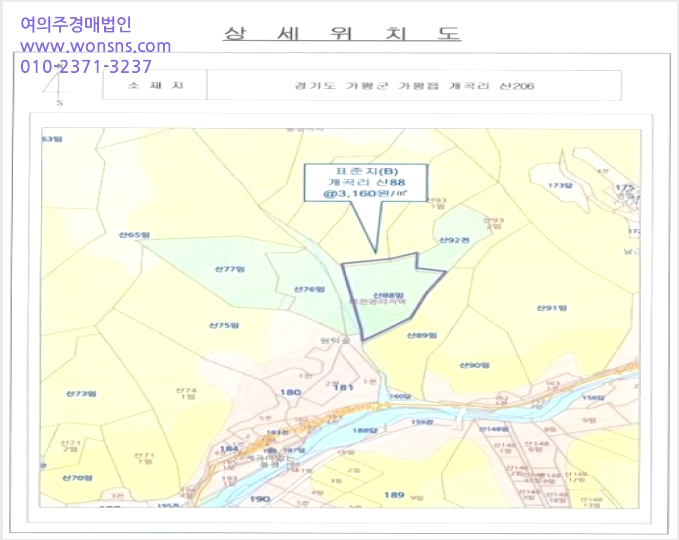679x540 pixels.
Task: Click the 산65임 parcel label
Action: tap(134, 235)
